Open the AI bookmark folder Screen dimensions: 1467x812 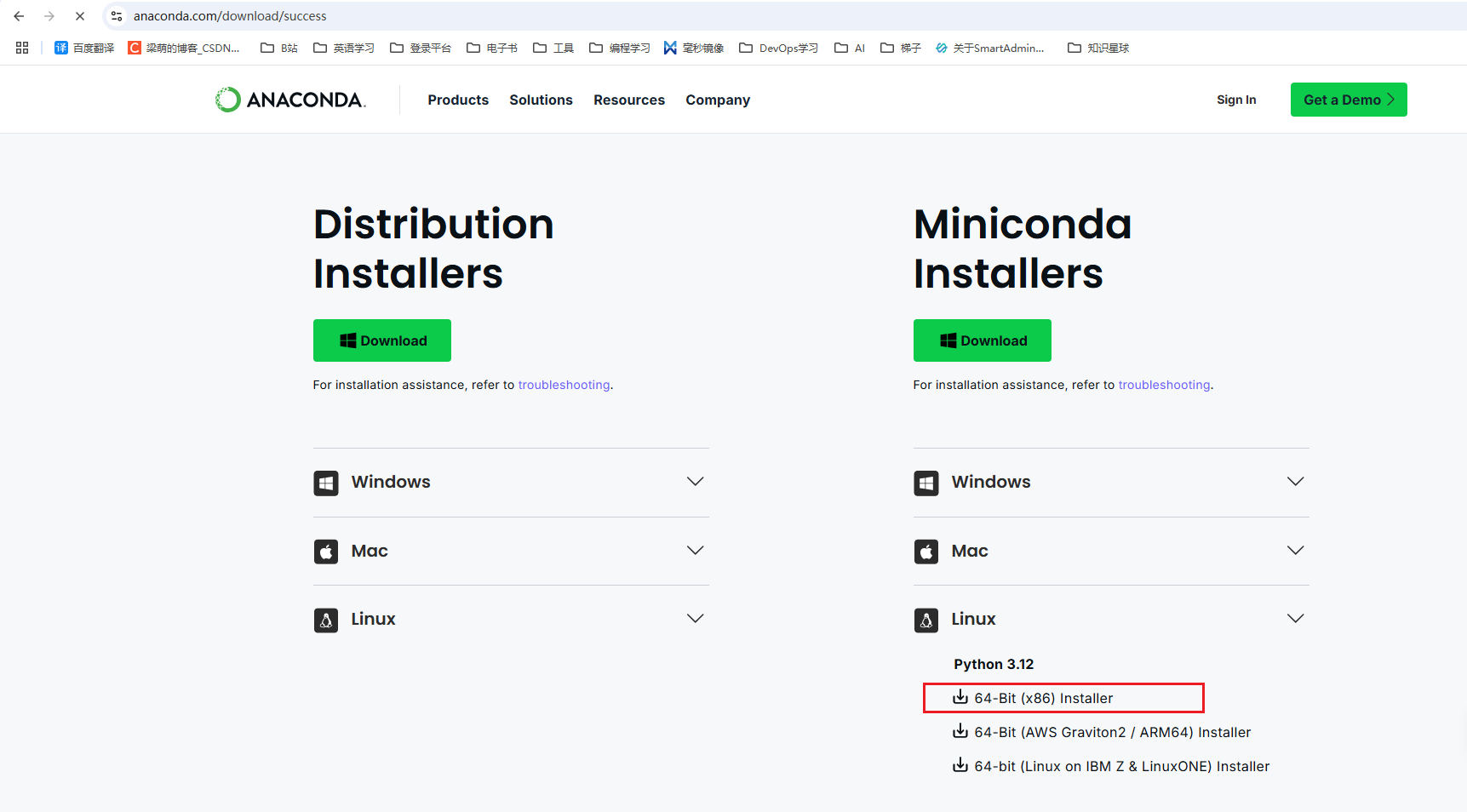click(850, 48)
